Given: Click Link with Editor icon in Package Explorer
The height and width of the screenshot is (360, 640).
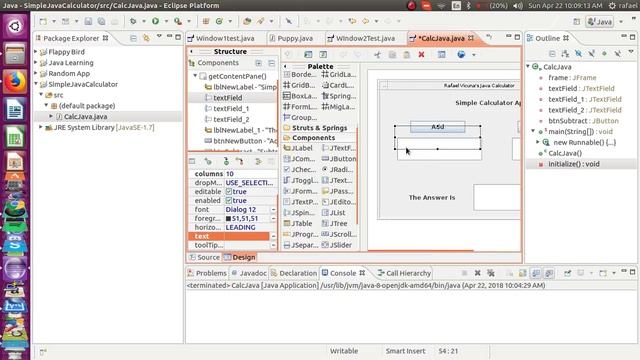Looking at the screenshot, I should (x=146, y=38).
